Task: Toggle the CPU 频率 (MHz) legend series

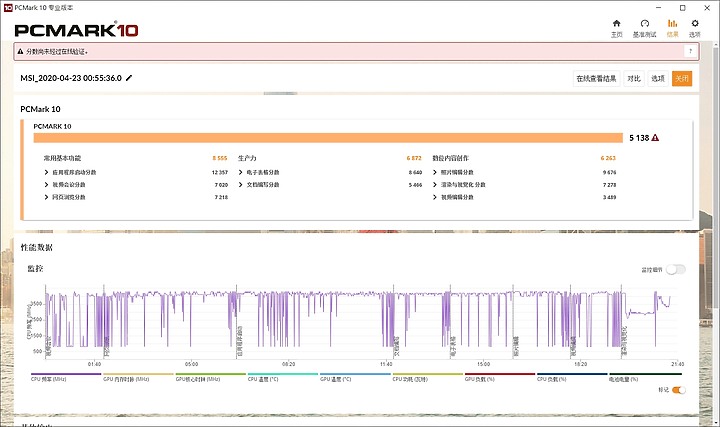Action: tap(48, 379)
